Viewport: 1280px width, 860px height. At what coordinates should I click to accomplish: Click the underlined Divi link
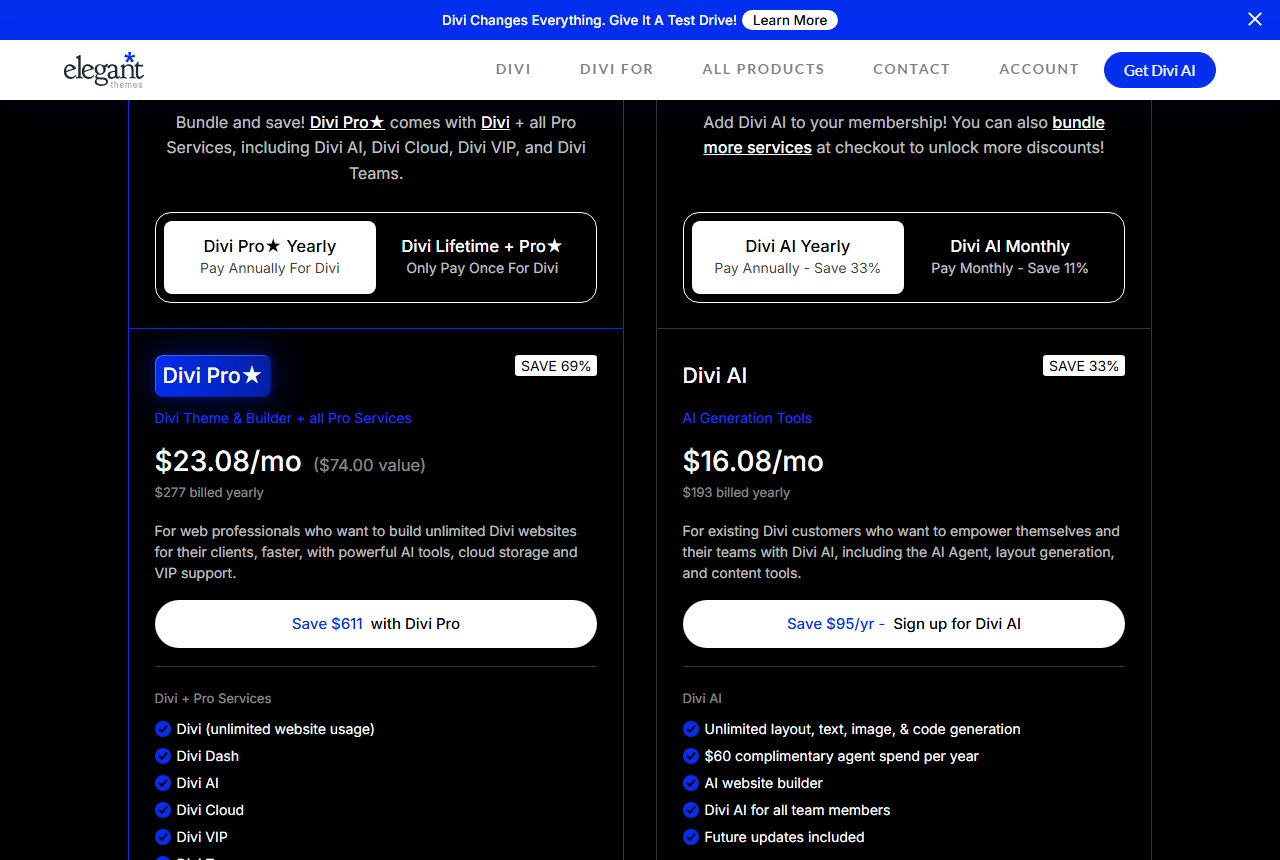click(x=495, y=122)
